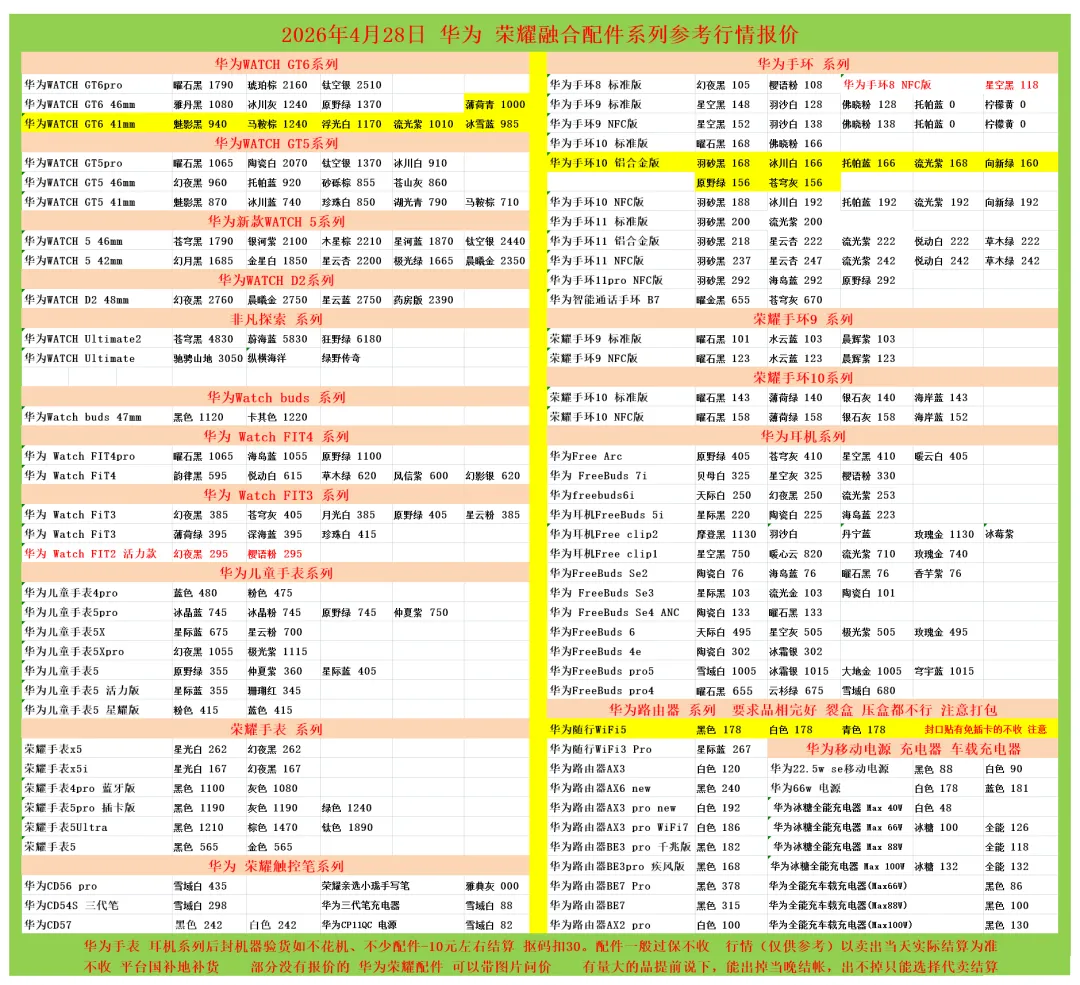The image size is (1080, 985).
Task: Click the "摩登黑 1130" cell
Action: (x=726, y=534)
